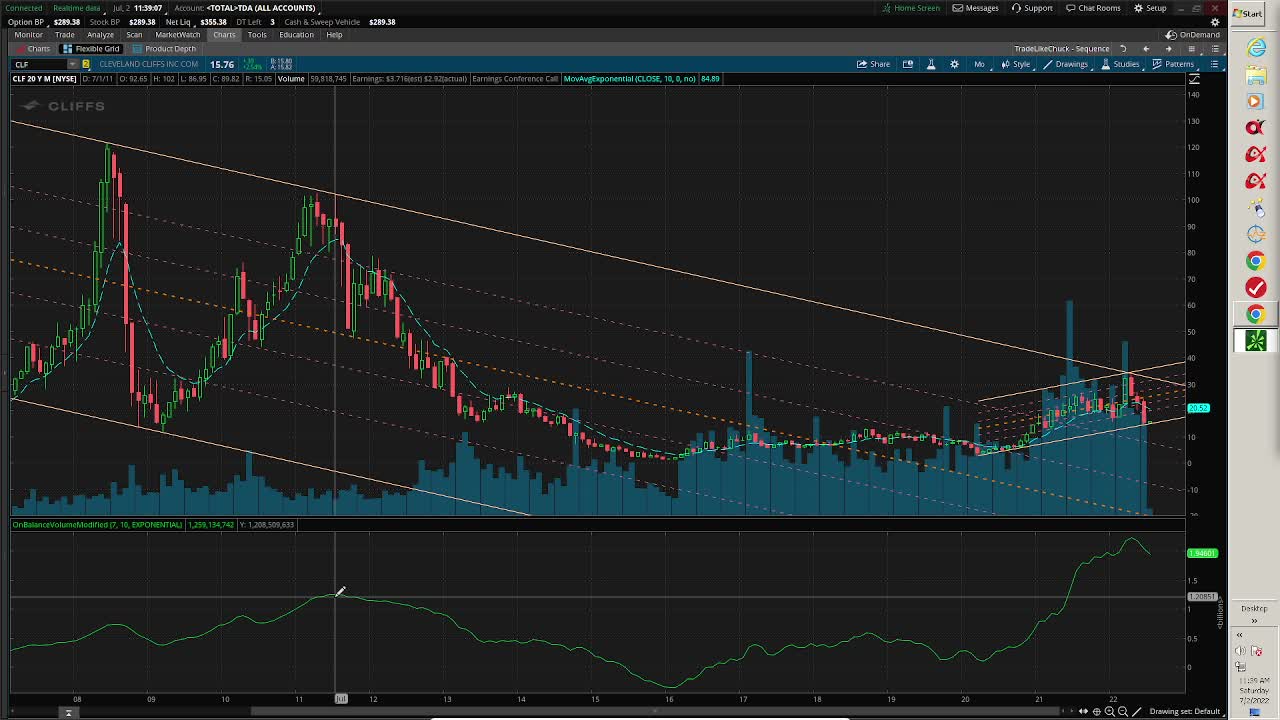The height and width of the screenshot is (720, 1280).
Task: Click the Volume label in chart header
Action: 291,79
